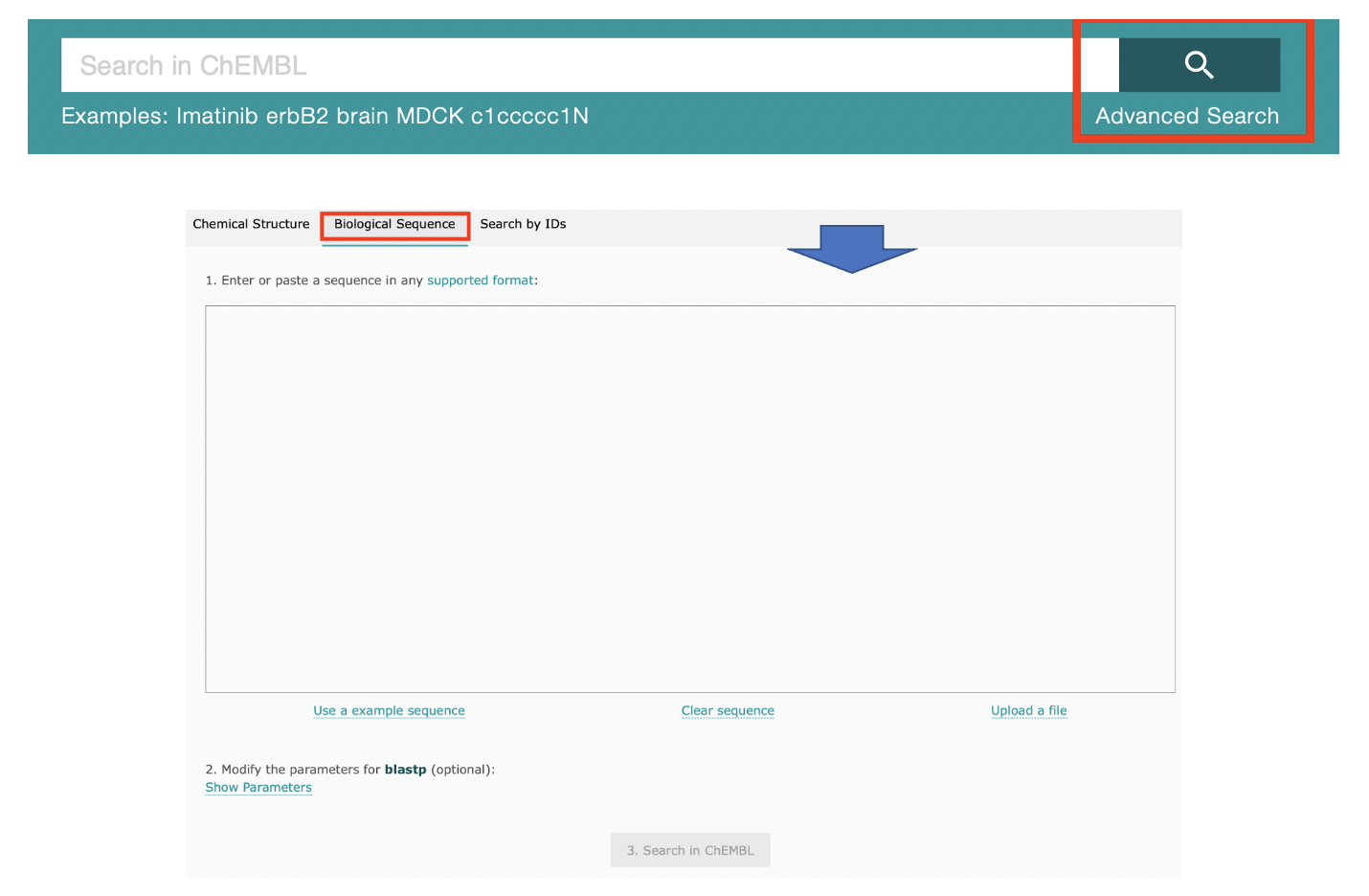1369x896 pixels.
Task: Open the supported format link
Action: tap(480, 280)
